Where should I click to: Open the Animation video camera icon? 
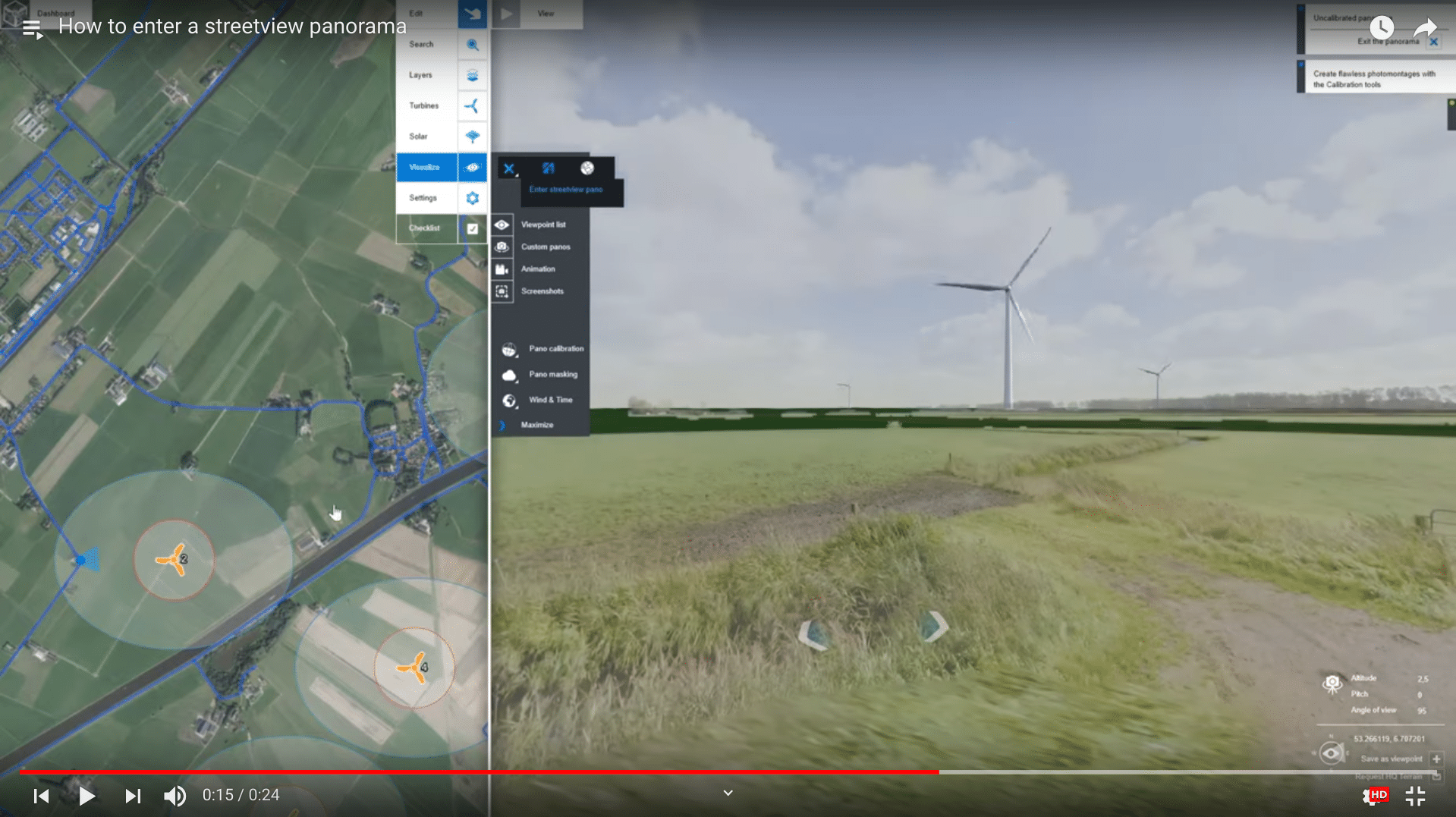(x=502, y=269)
